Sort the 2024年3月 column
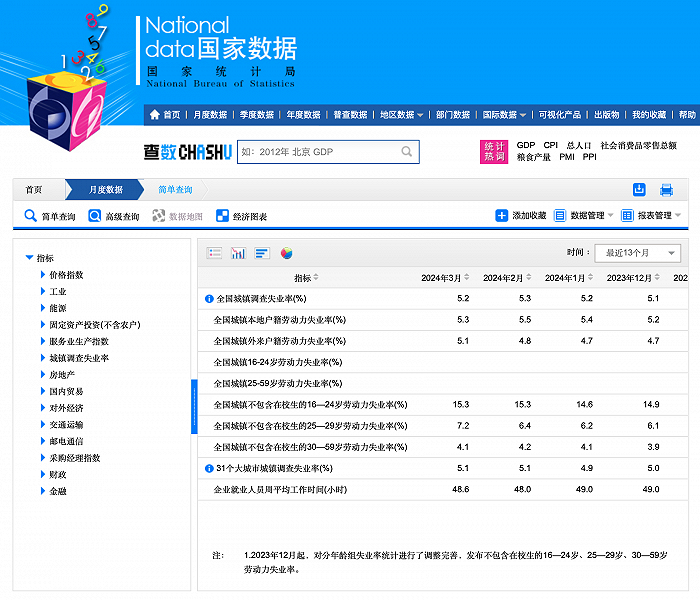 [467, 277]
